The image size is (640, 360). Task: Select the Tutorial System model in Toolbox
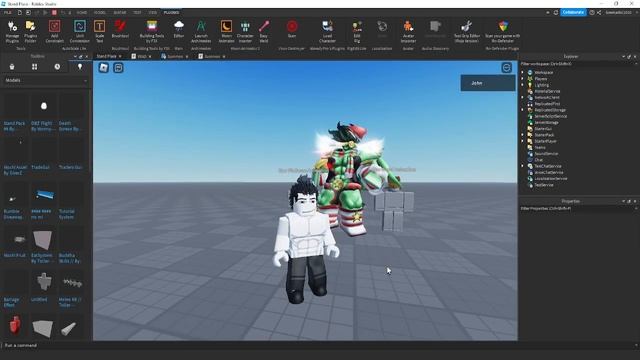71,201
